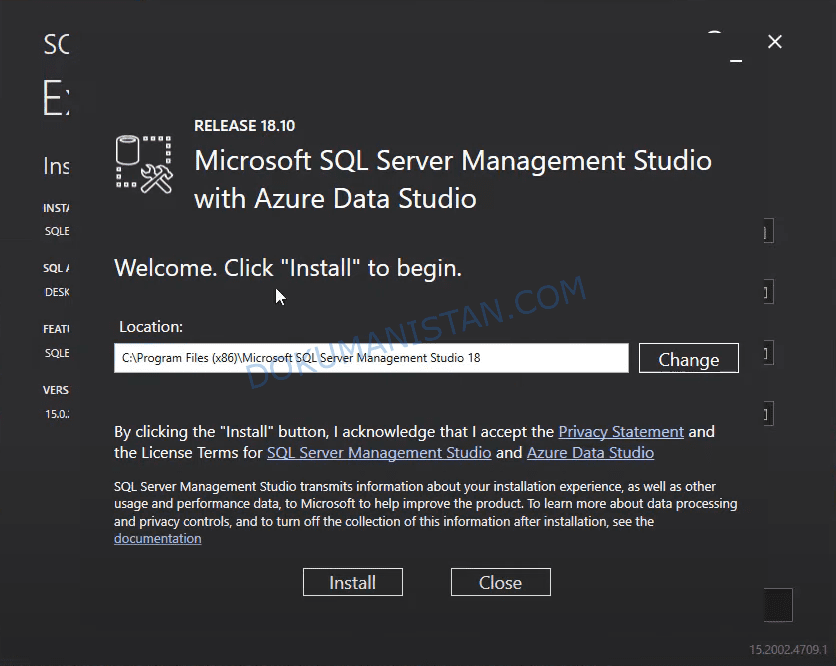
Task: Open the Privacy Statement link
Action: tap(621, 431)
